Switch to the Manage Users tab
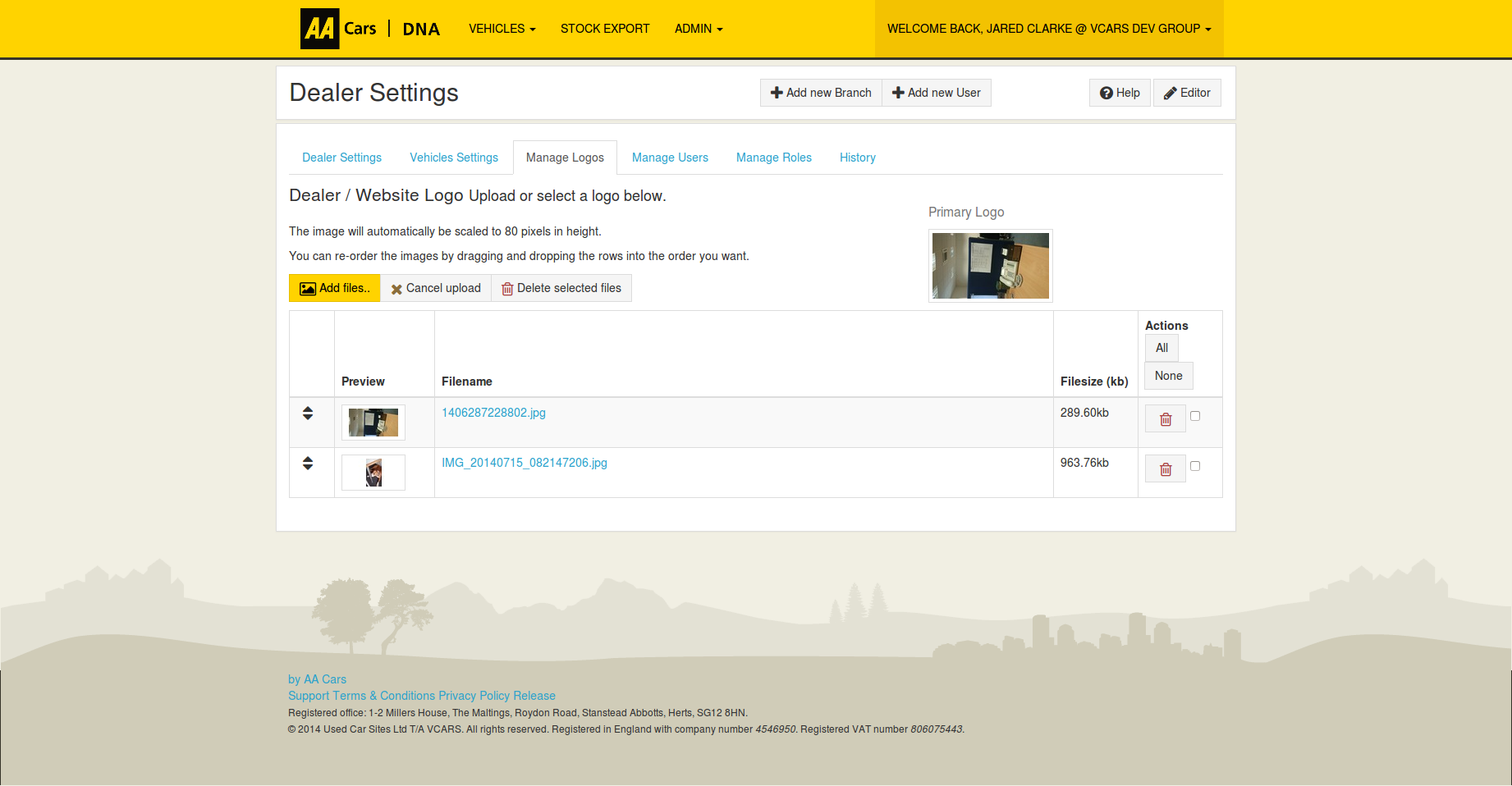The image size is (1512, 786). [670, 157]
